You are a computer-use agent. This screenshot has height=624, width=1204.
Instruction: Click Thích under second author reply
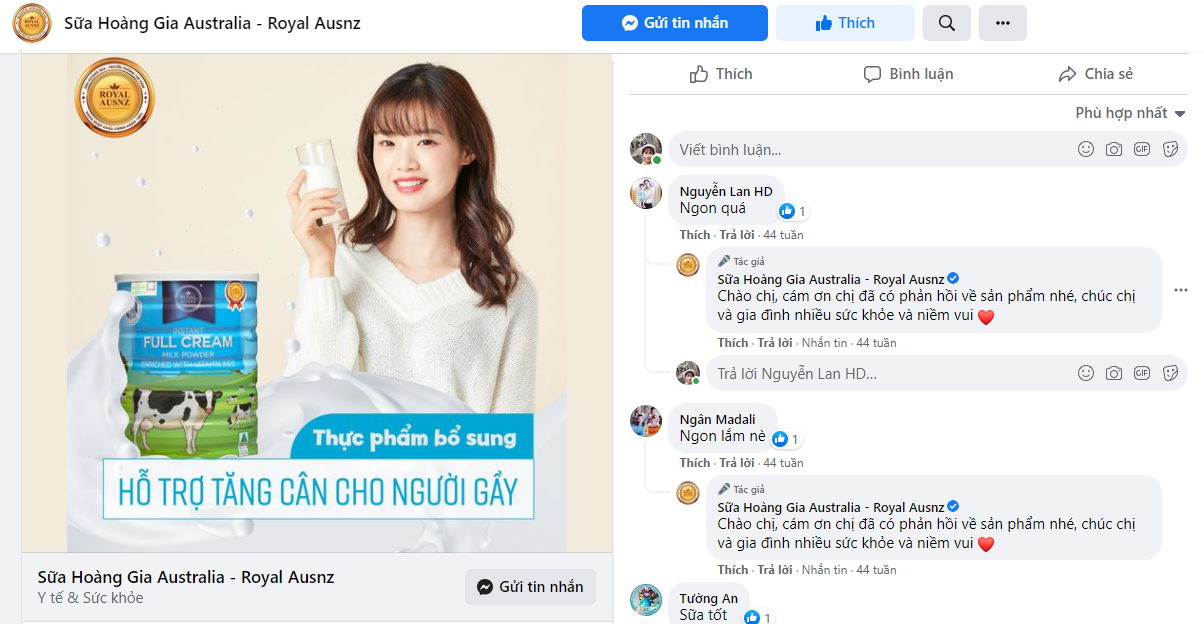733,570
